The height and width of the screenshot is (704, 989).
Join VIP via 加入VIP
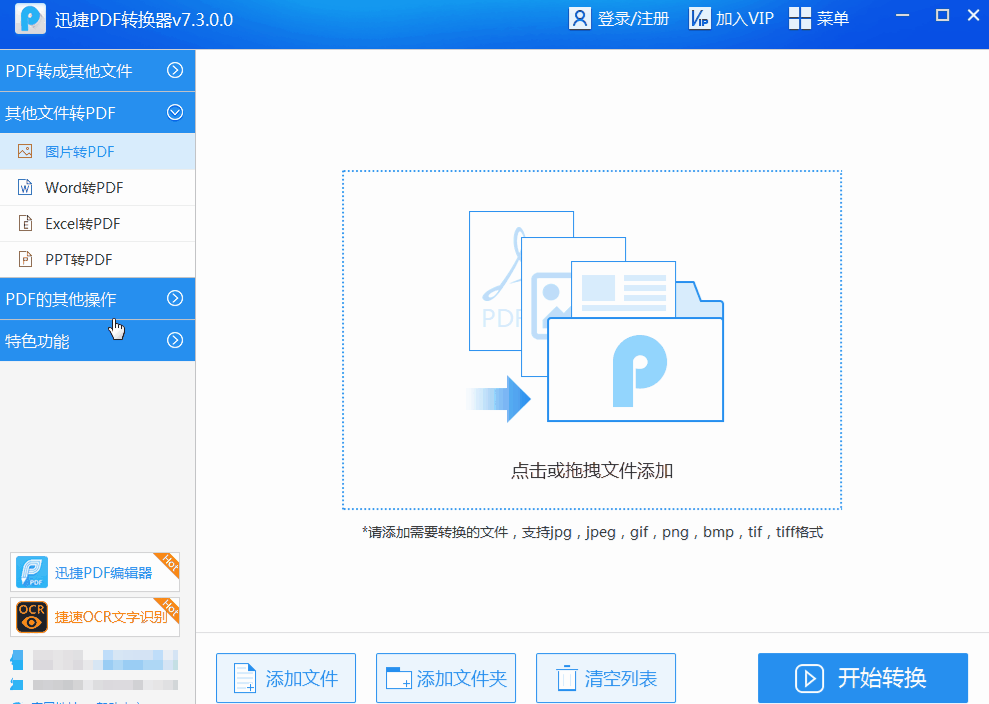745,19
